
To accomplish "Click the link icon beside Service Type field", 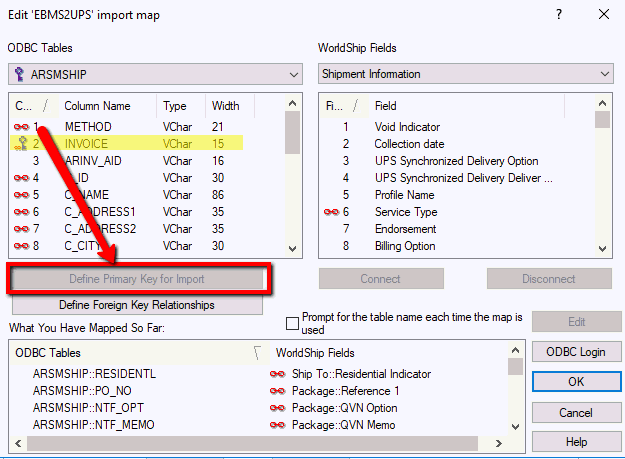I will pyautogui.click(x=332, y=212).
